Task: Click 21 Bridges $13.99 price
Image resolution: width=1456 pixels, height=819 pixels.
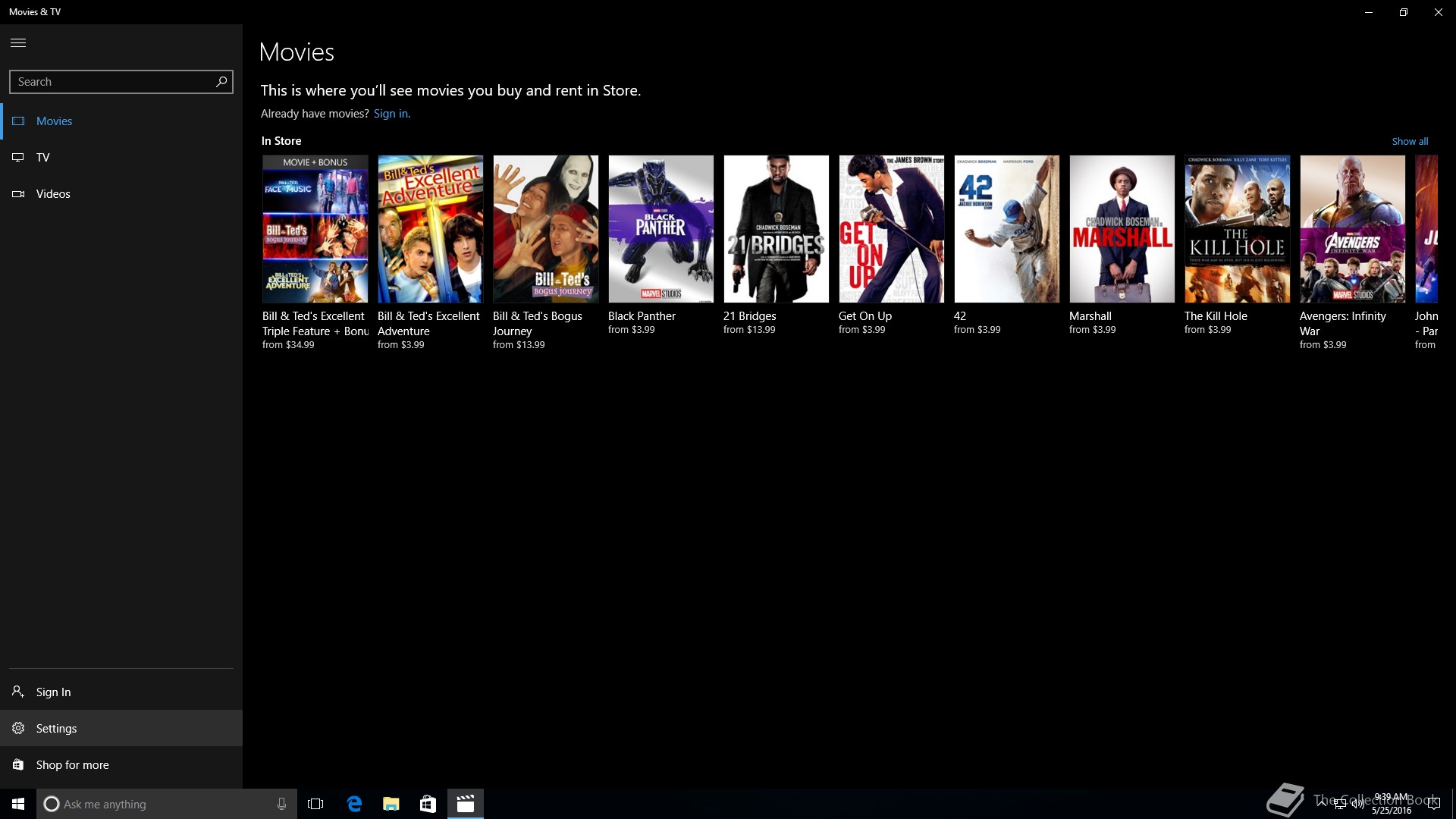Action: coord(749,330)
